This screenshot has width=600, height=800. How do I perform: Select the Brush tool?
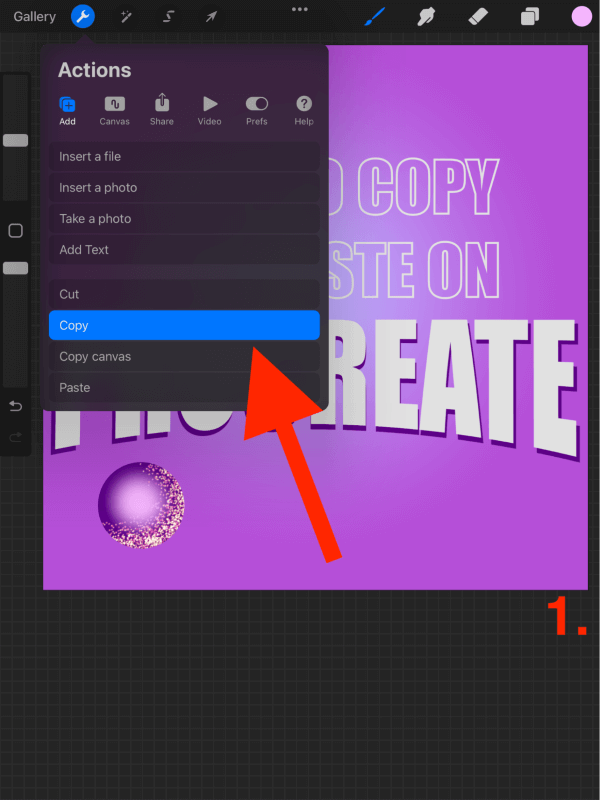point(375,16)
